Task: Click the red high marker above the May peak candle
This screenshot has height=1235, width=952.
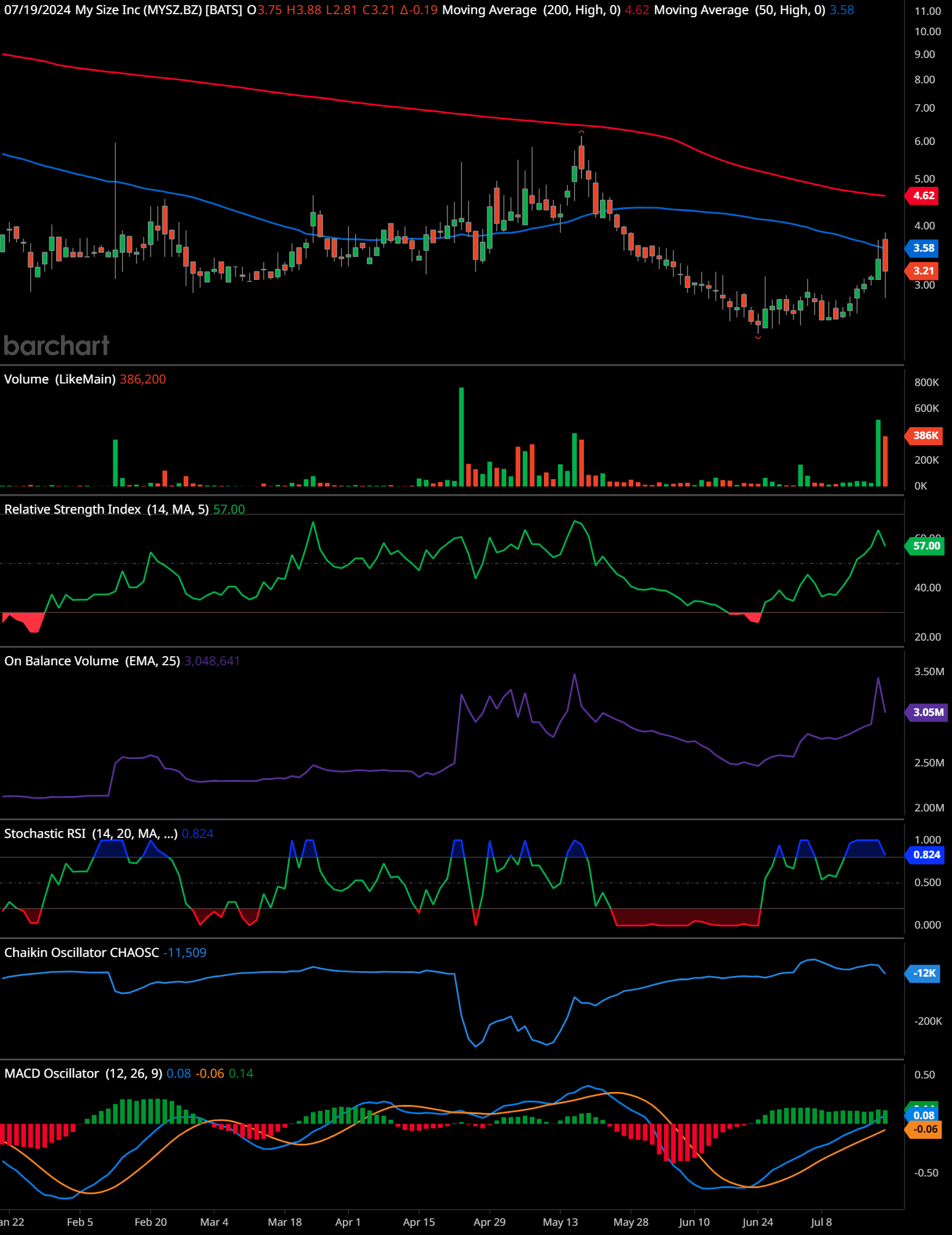Action: 581,132
